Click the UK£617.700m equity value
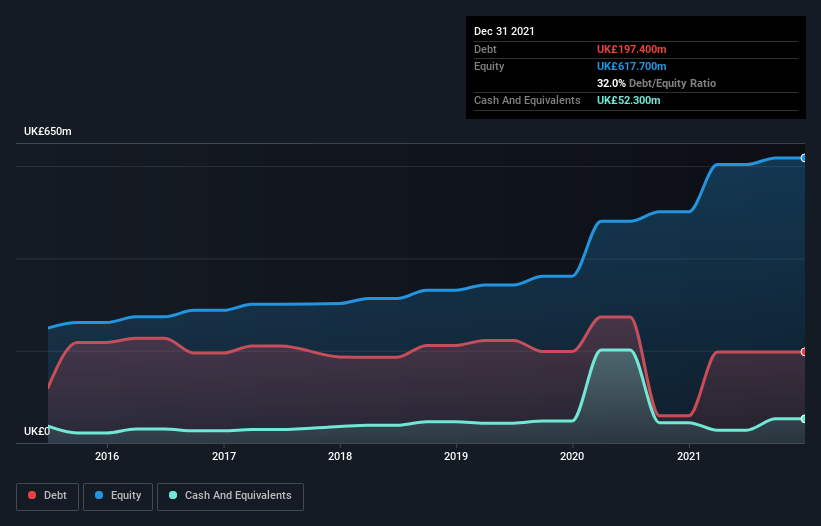821x526 pixels. [631, 66]
